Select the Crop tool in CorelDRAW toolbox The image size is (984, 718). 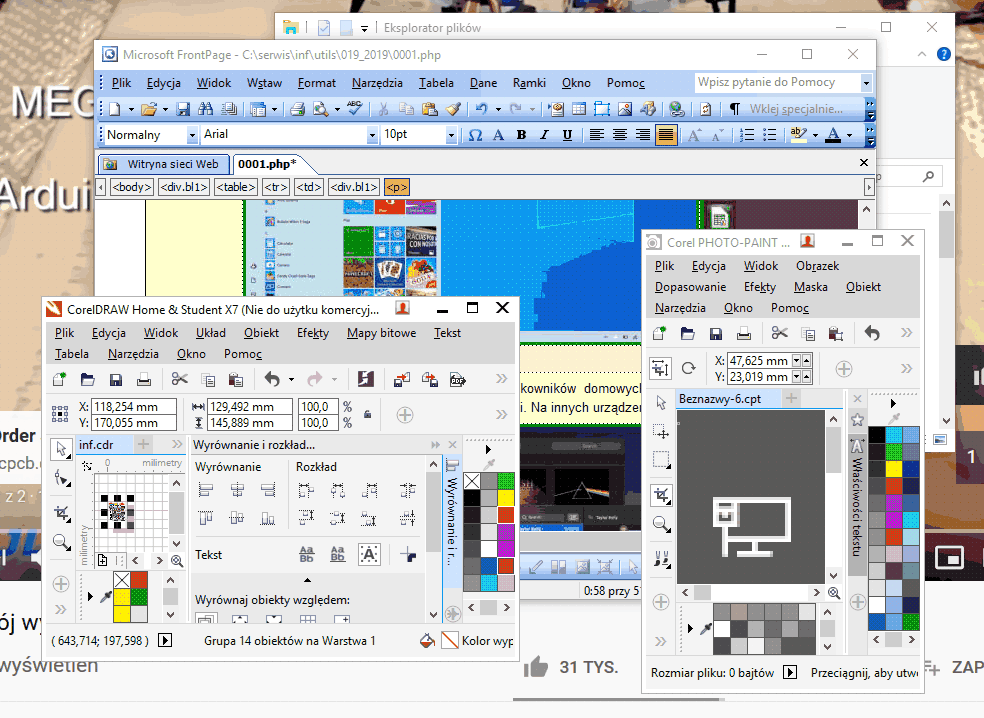coord(61,513)
